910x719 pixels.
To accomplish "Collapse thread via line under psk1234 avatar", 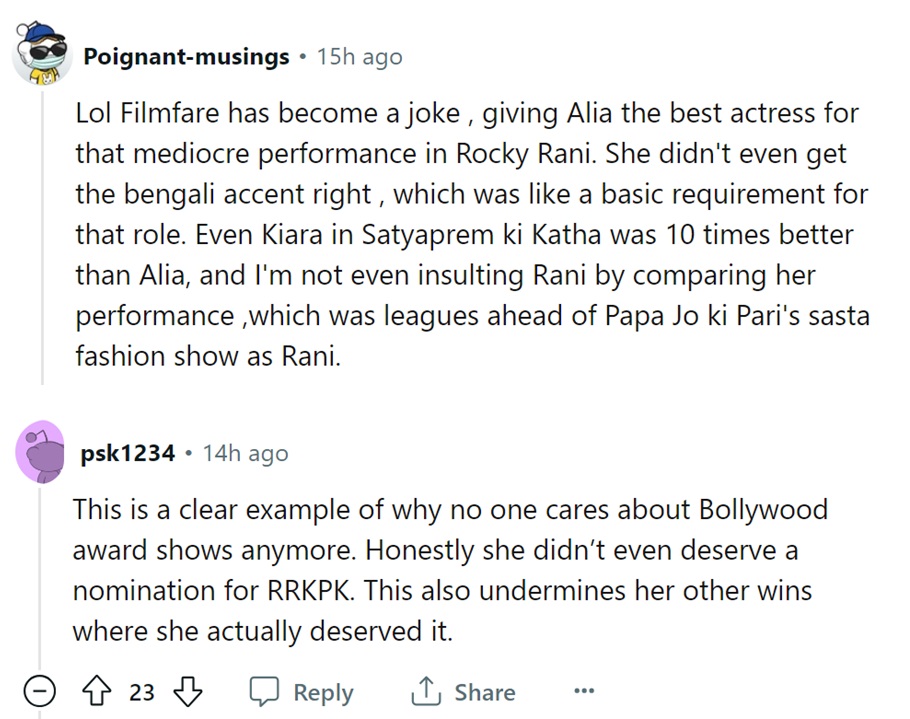I will coord(41,580).
